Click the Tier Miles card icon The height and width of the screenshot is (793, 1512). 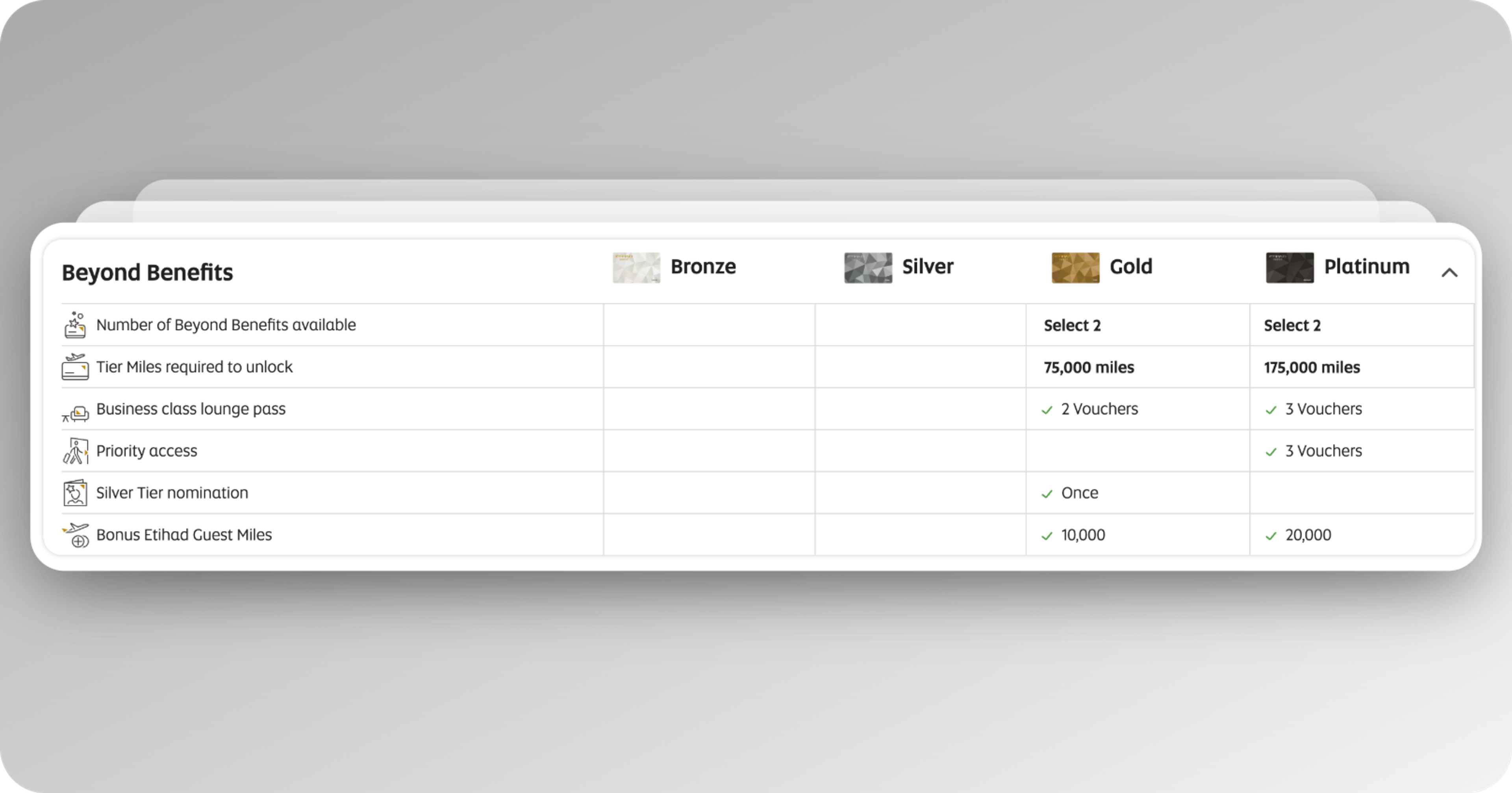coord(75,367)
